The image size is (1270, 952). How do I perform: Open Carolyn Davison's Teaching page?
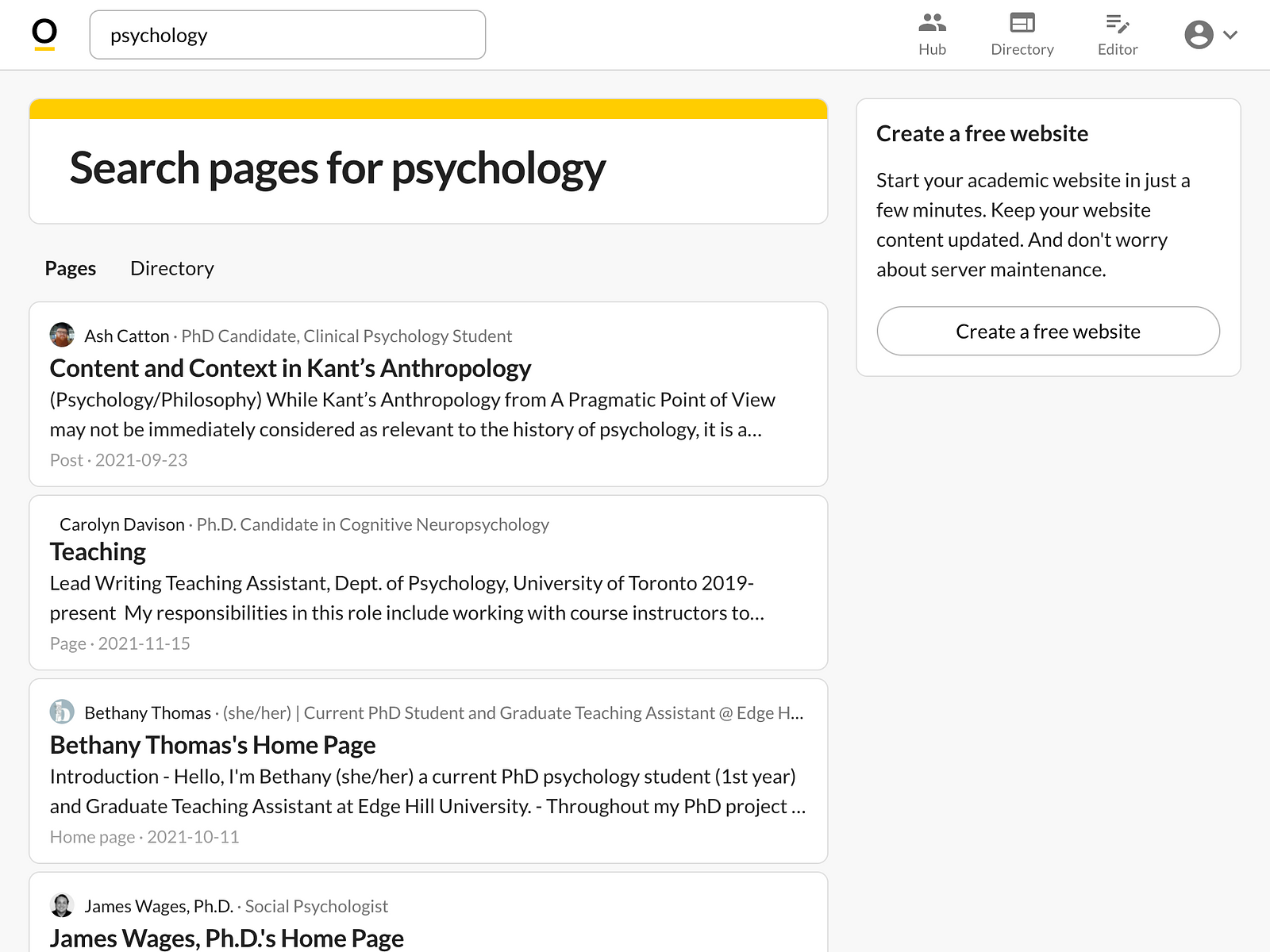click(98, 551)
